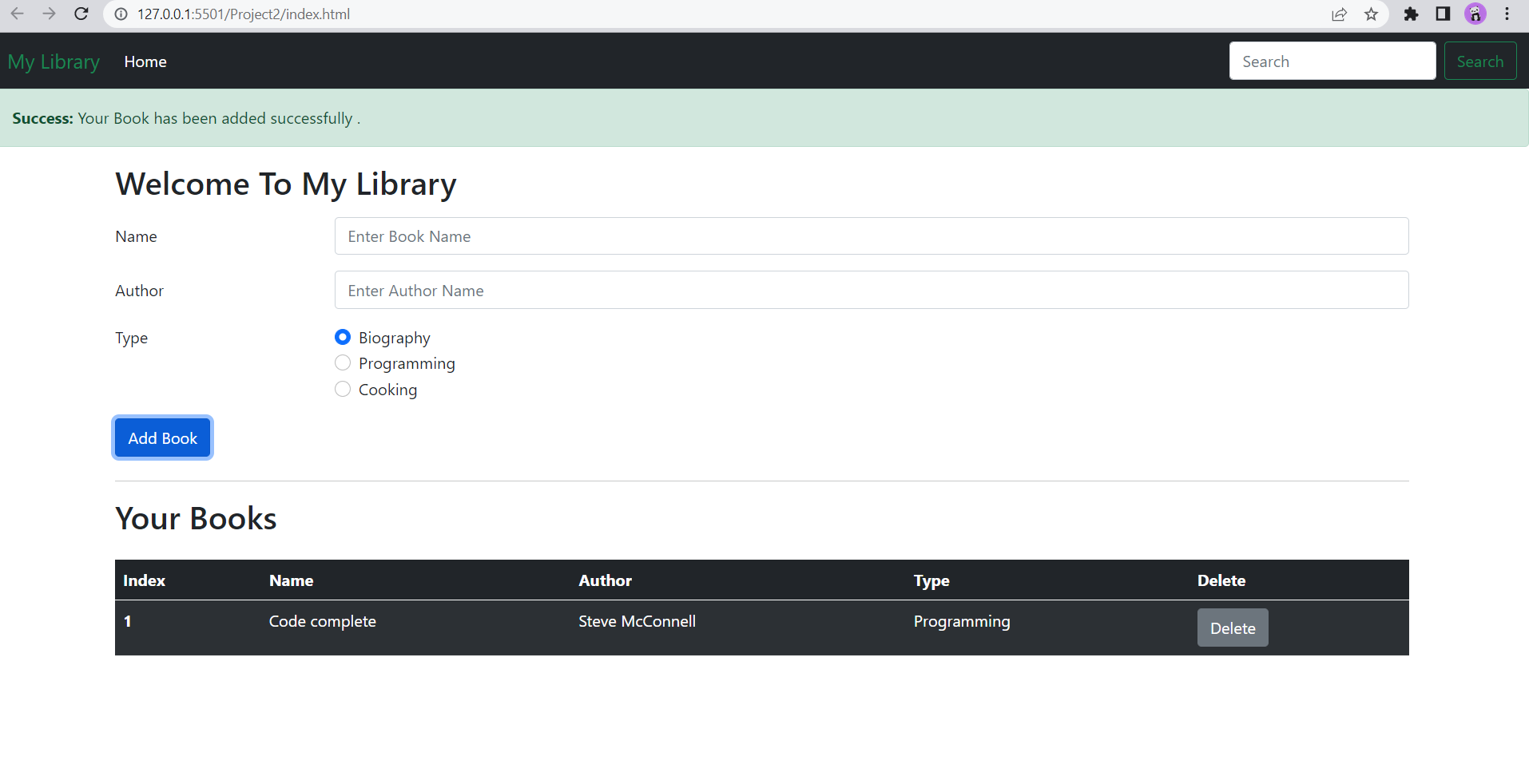
Task: Click the Add Book button
Action: point(162,438)
